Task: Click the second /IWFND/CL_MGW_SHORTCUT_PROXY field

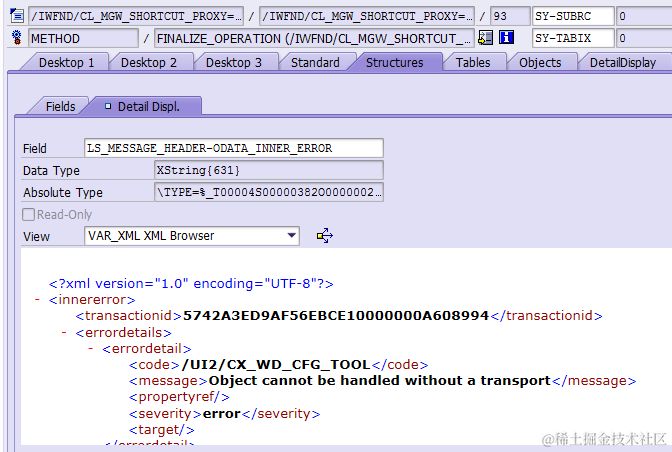Action: [367, 16]
